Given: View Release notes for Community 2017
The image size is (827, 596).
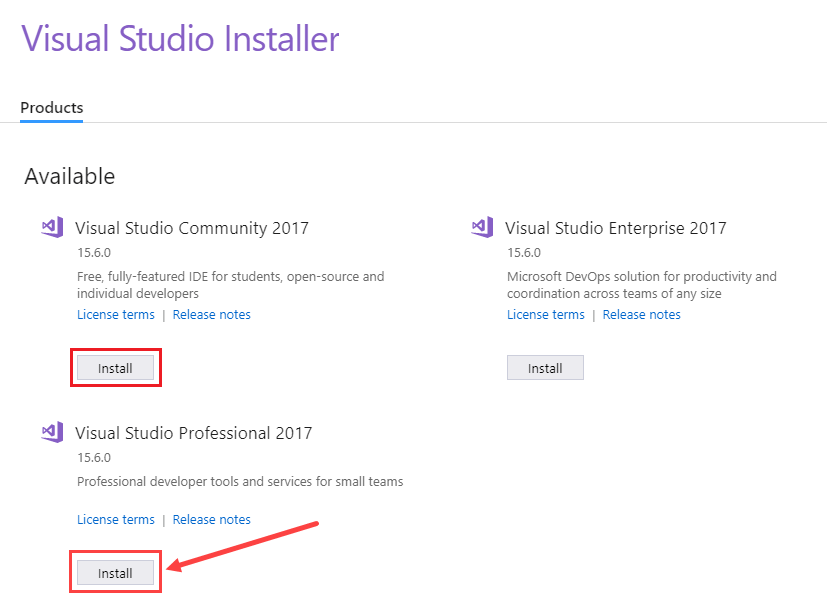Looking at the screenshot, I should pos(211,315).
